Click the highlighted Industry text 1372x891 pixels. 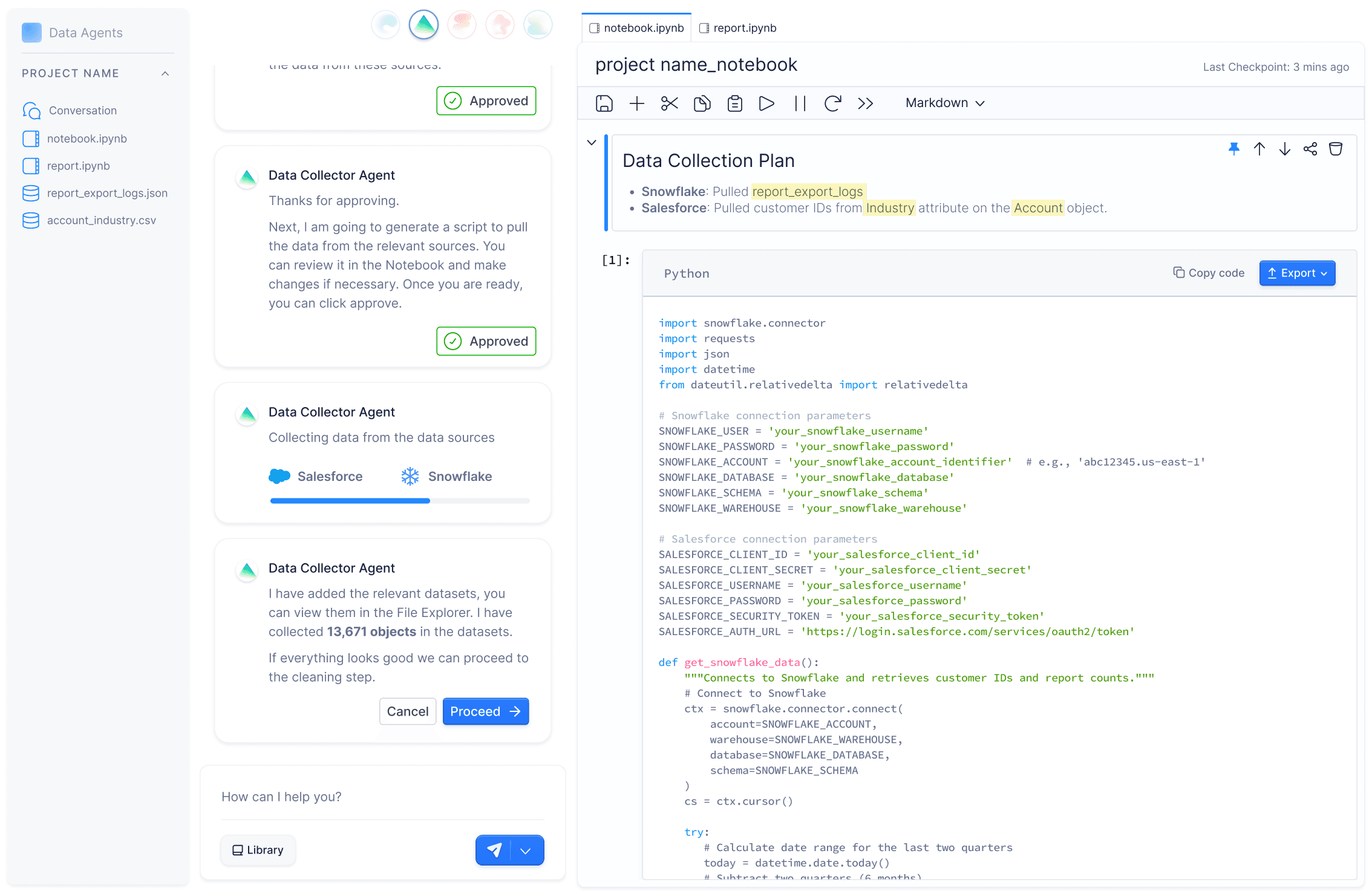[x=890, y=208]
